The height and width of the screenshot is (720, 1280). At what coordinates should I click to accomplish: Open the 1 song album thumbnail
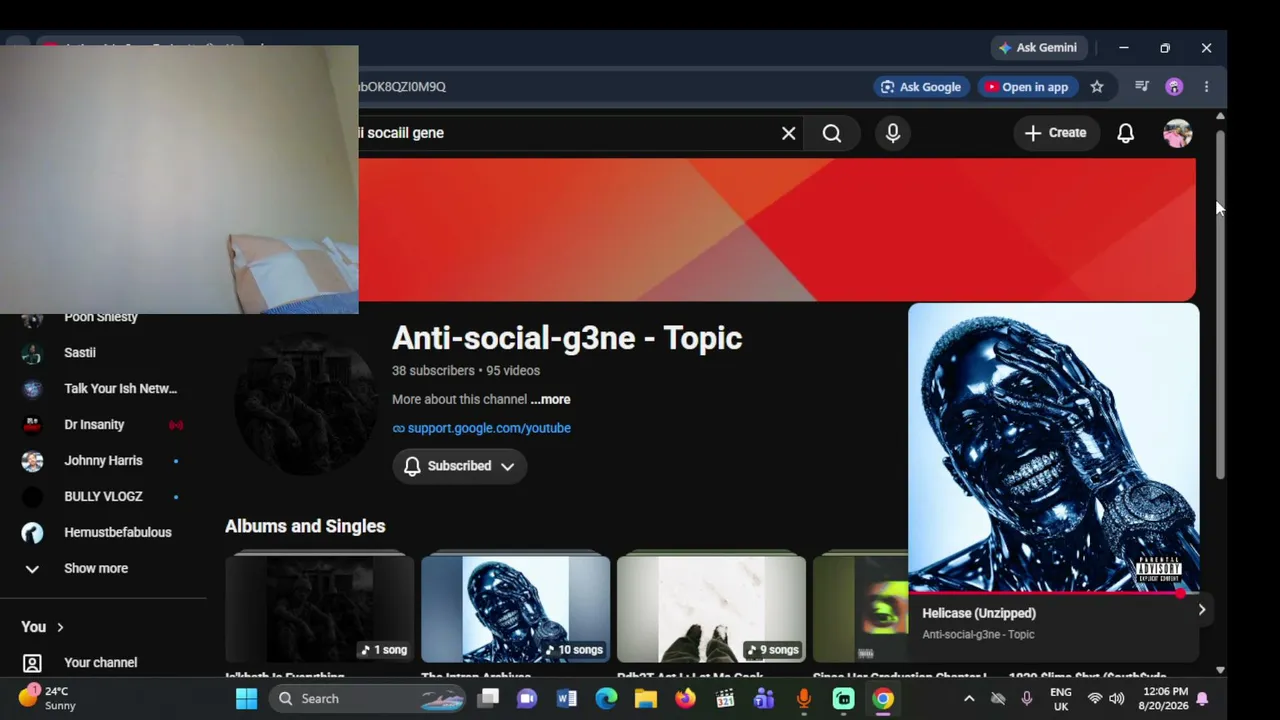319,609
